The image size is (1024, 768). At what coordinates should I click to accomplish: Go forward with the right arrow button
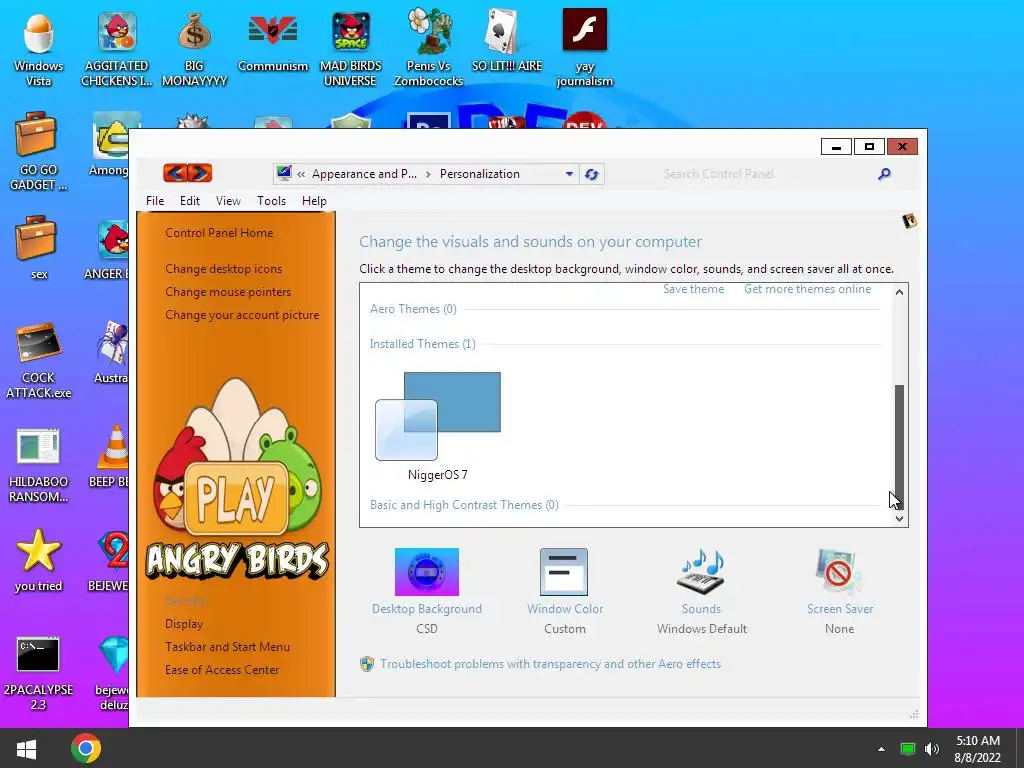pos(200,173)
